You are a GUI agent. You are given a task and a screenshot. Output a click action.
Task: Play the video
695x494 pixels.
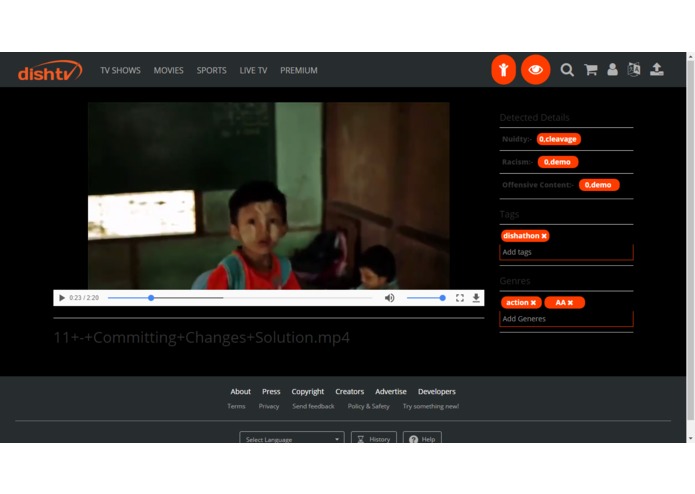pyautogui.click(x=62, y=298)
